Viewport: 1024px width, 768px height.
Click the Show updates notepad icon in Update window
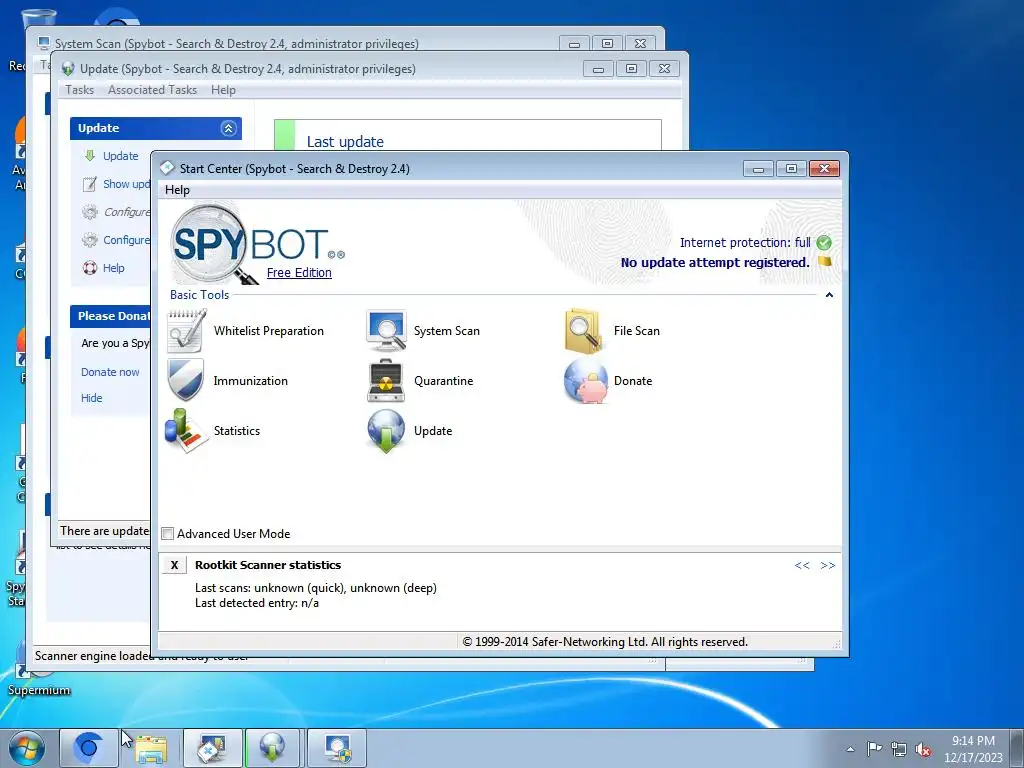point(89,184)
